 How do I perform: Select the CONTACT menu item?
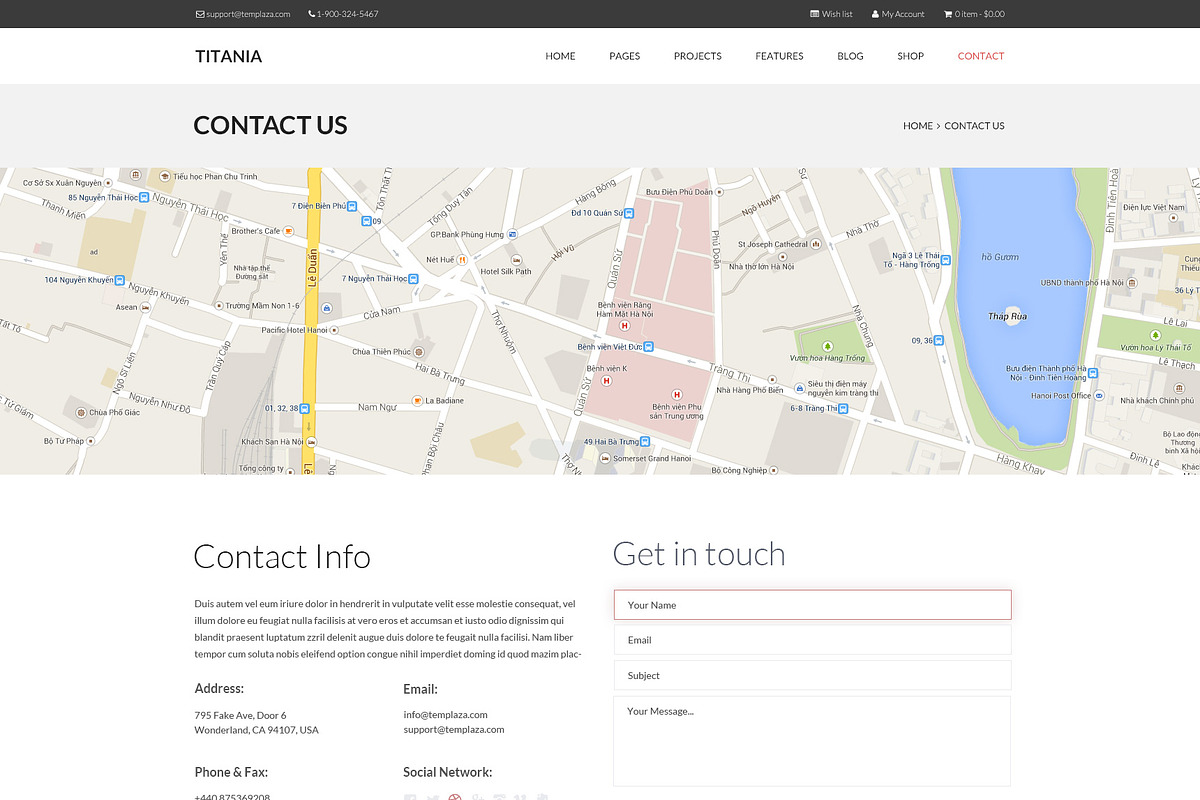(980, 56)
